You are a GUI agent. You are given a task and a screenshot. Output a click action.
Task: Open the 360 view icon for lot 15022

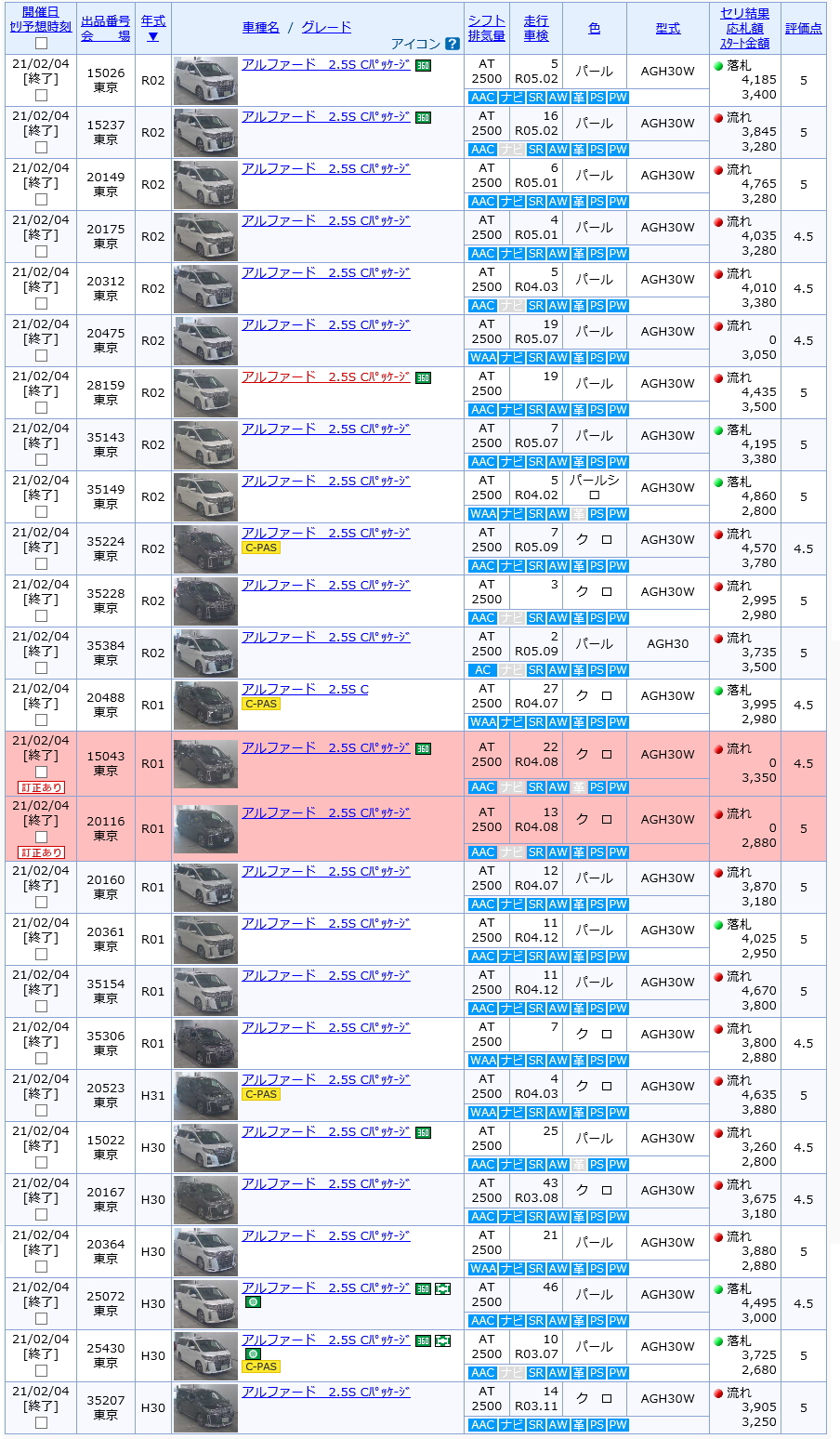point(423,1133)
